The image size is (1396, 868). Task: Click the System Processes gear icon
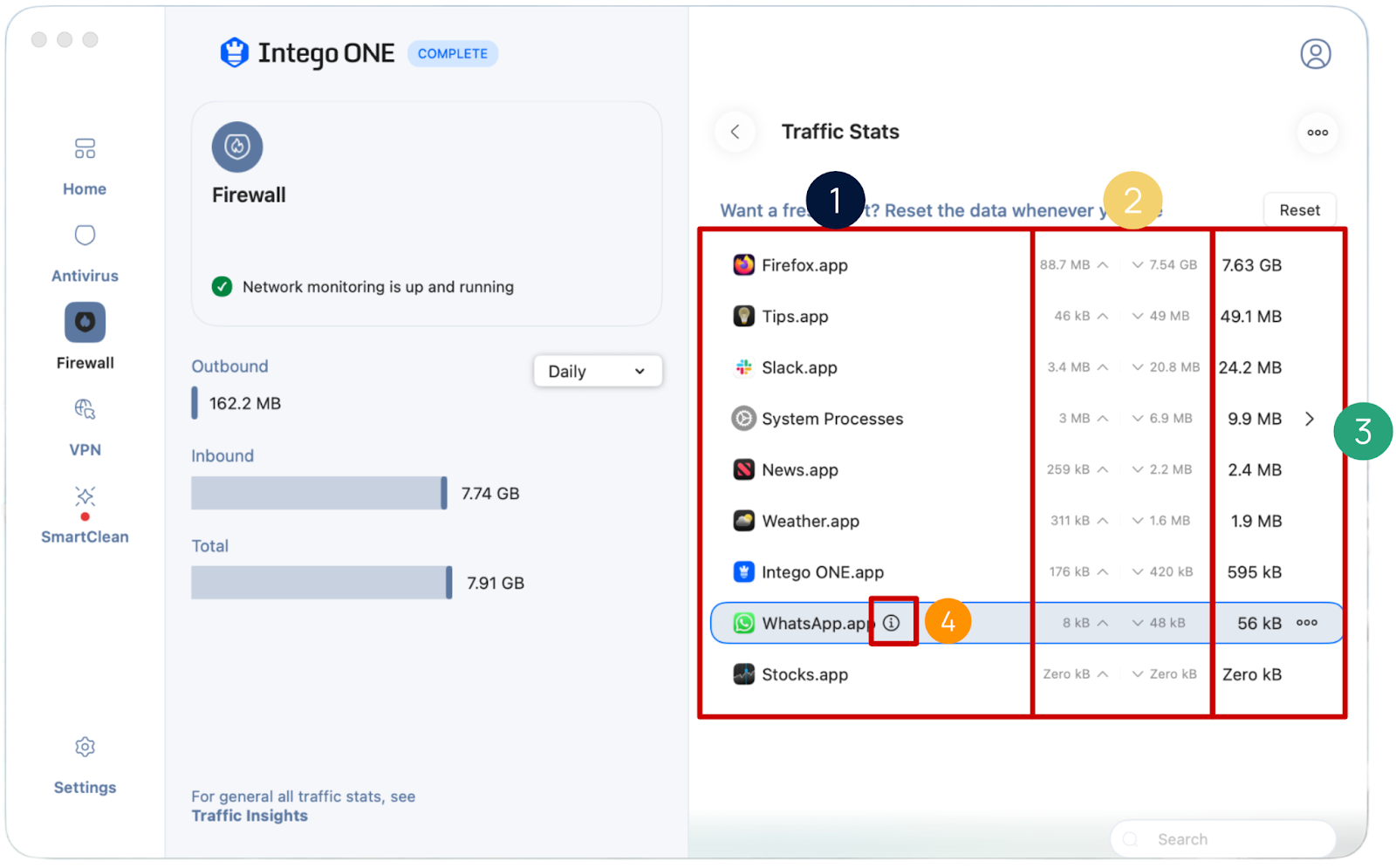(x=743, y=419)
